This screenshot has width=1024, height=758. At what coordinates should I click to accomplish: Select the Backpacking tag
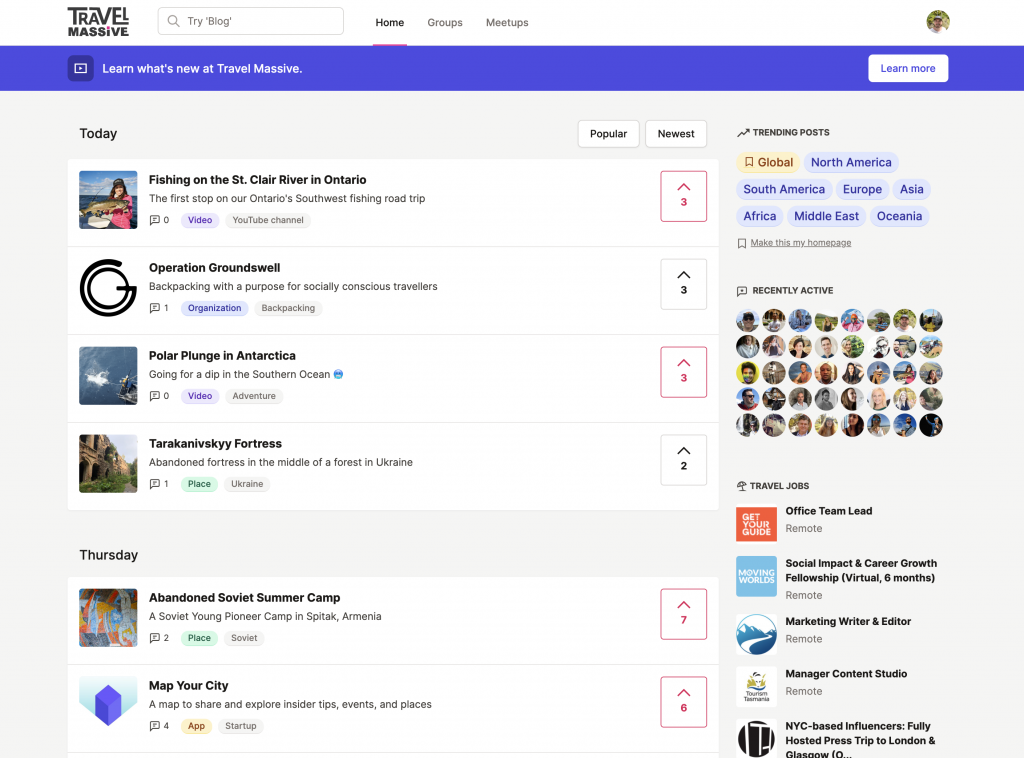pyautogui.click(x=288, y=308)
